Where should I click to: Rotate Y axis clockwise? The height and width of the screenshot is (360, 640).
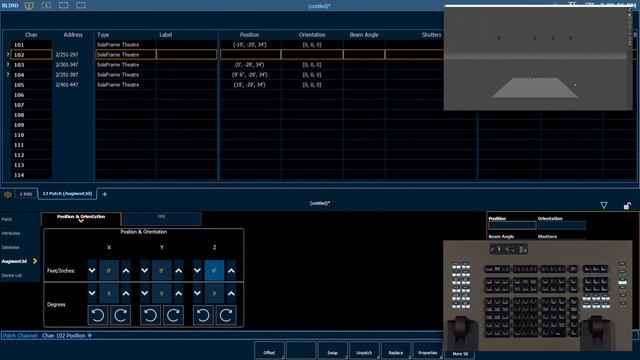click(173, 315)
